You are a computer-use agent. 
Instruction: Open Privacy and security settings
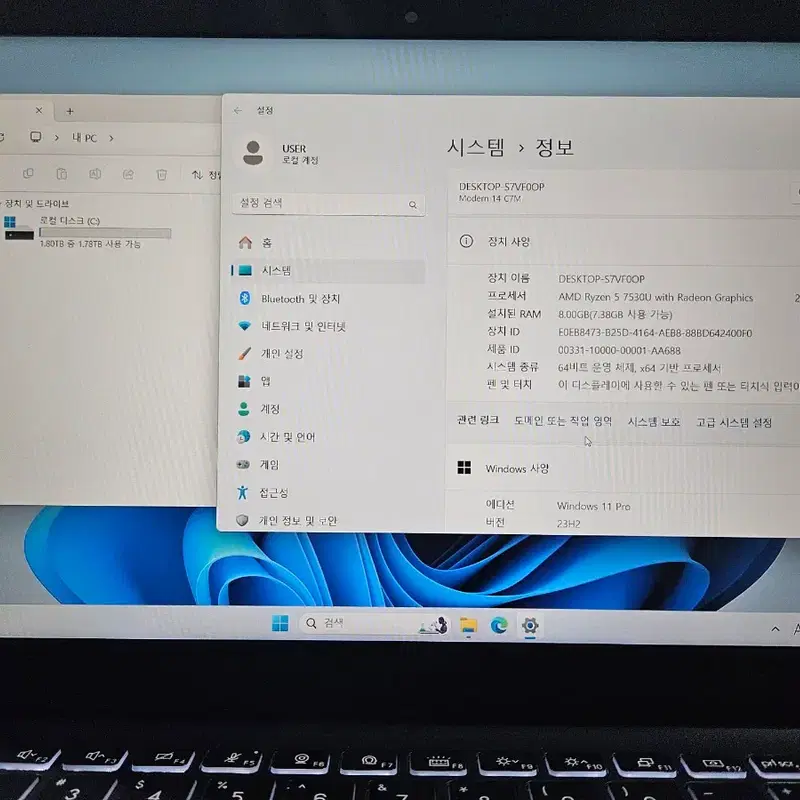tap(328, 520)
